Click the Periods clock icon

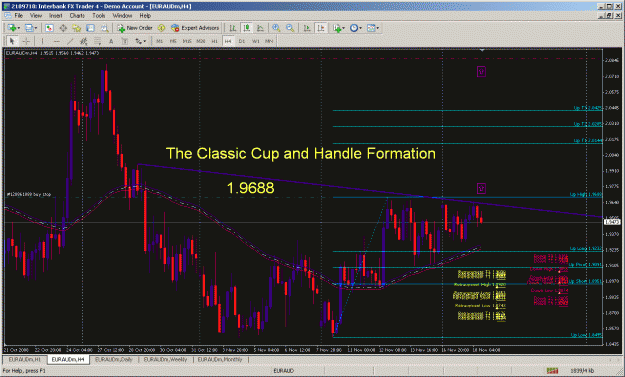tap(354, 28)
